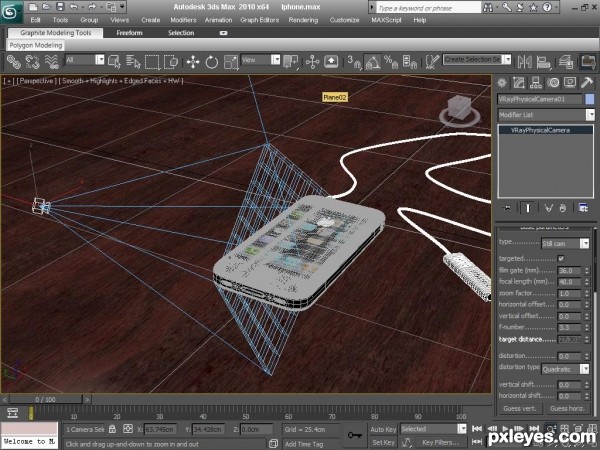Open distortion type Quadratic dropdown
Image resolution: width=600 pixels, height=450 pixels.
tap(565, 369)
